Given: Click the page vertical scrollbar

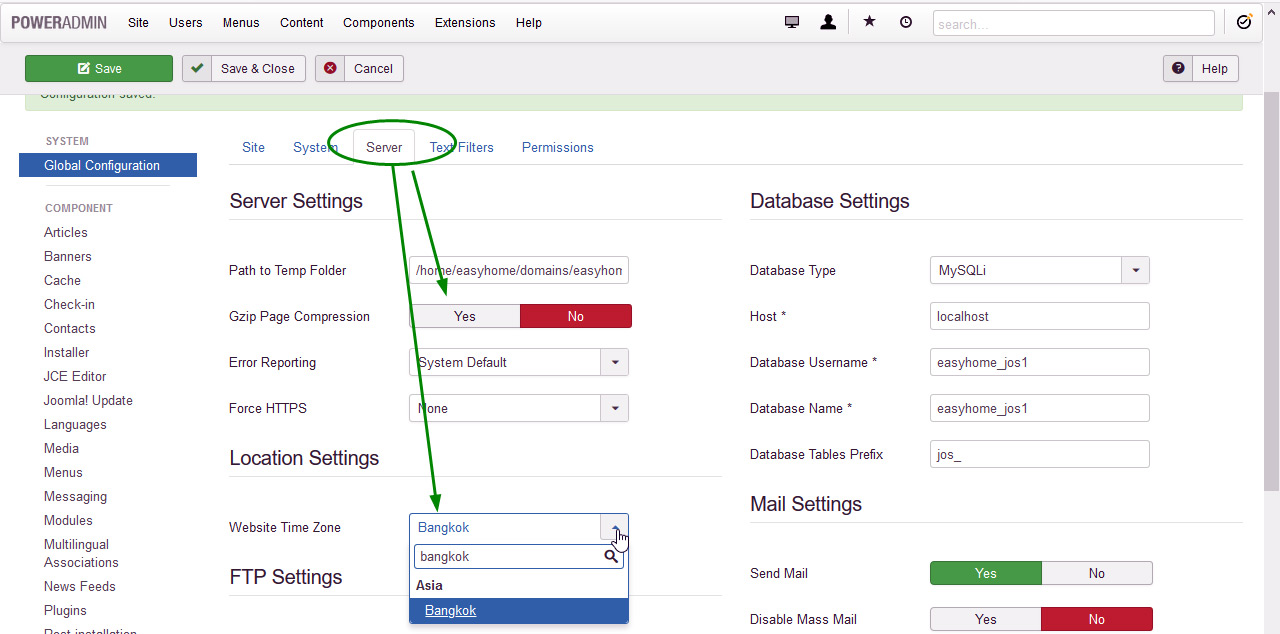Looking at the screenshot, I should pyautogui.click(x=1271, y=300).
